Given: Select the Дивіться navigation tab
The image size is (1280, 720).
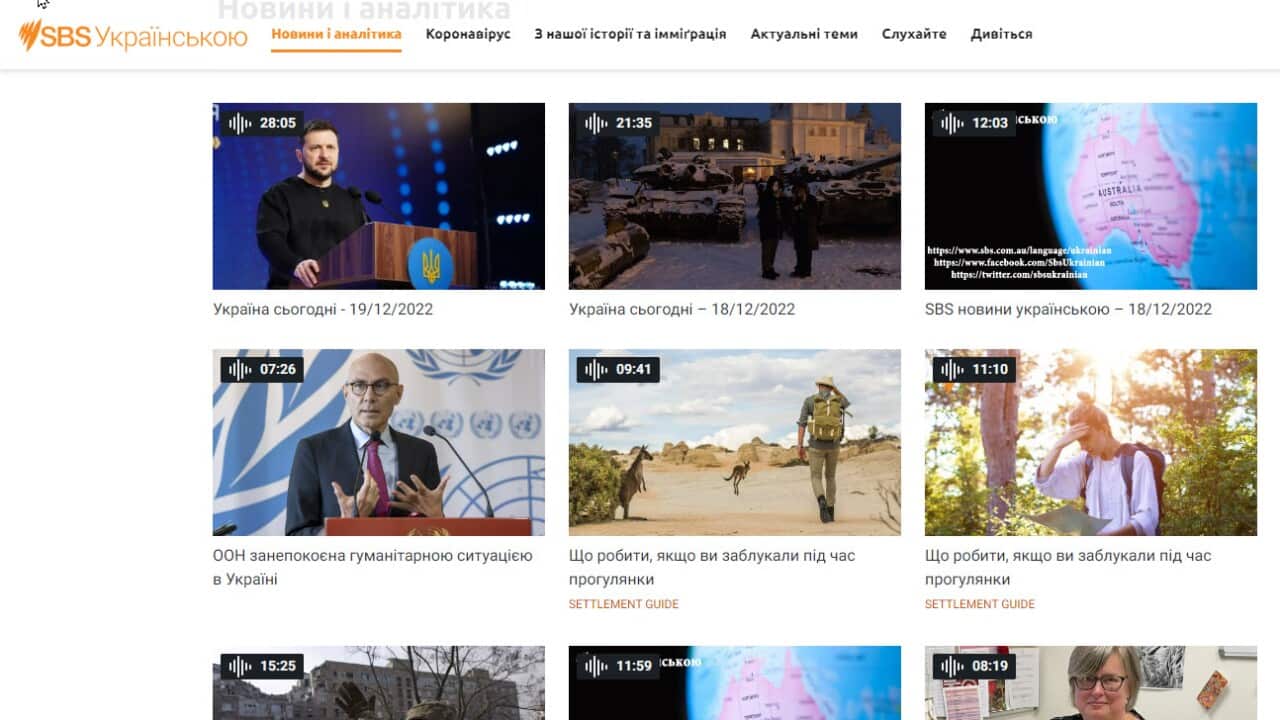Looking at the screenshot, I should pos(1000,34).
